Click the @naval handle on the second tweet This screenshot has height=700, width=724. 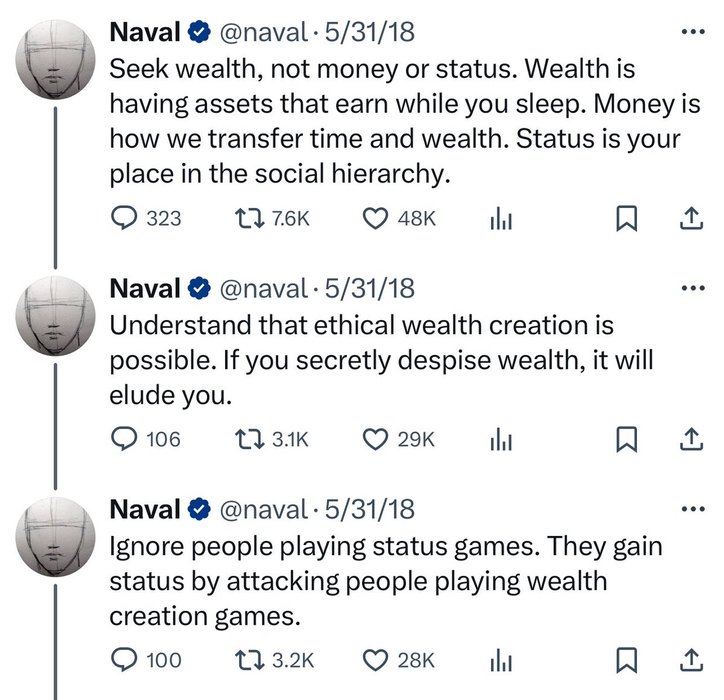[260, 289]
